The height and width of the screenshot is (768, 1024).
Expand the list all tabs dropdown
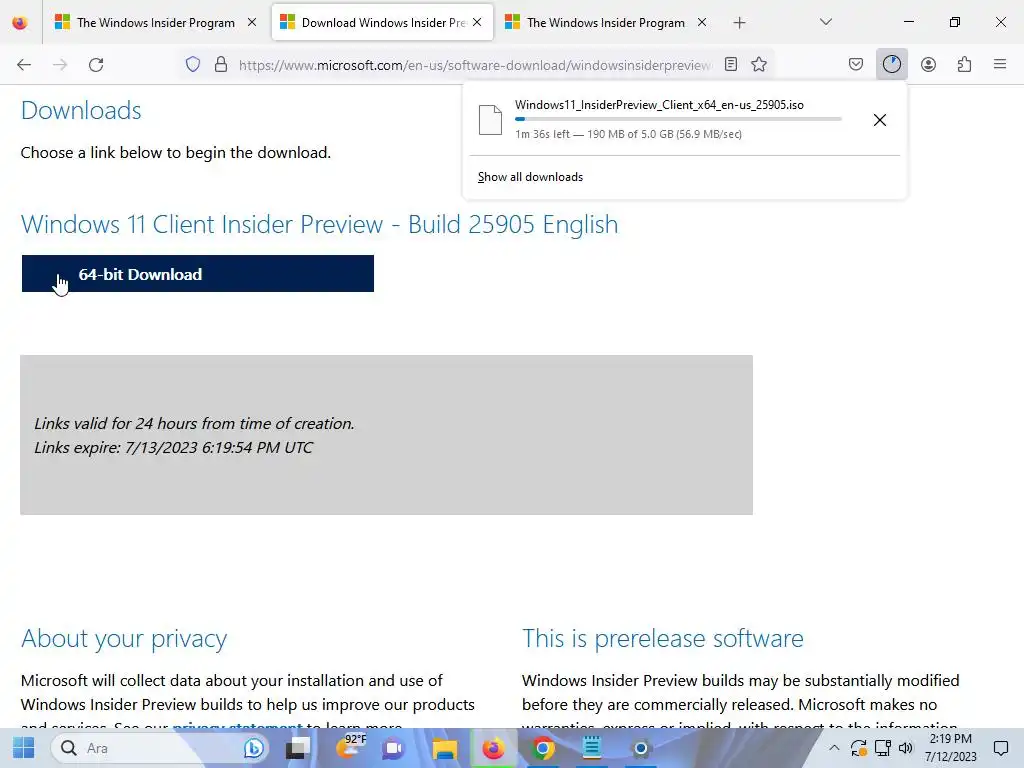pos(825,22)
